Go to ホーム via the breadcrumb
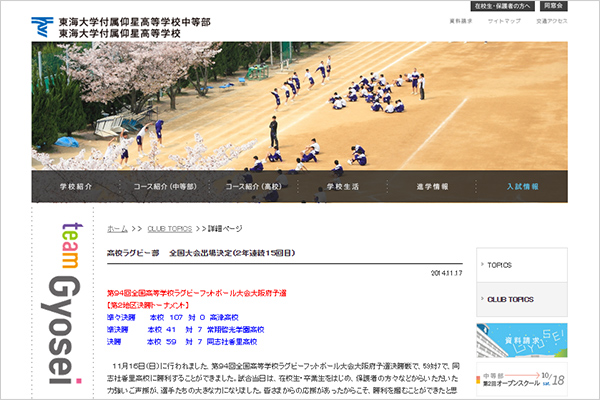The width and height of the screenshot is (600, 400). [x=116, y=228]
